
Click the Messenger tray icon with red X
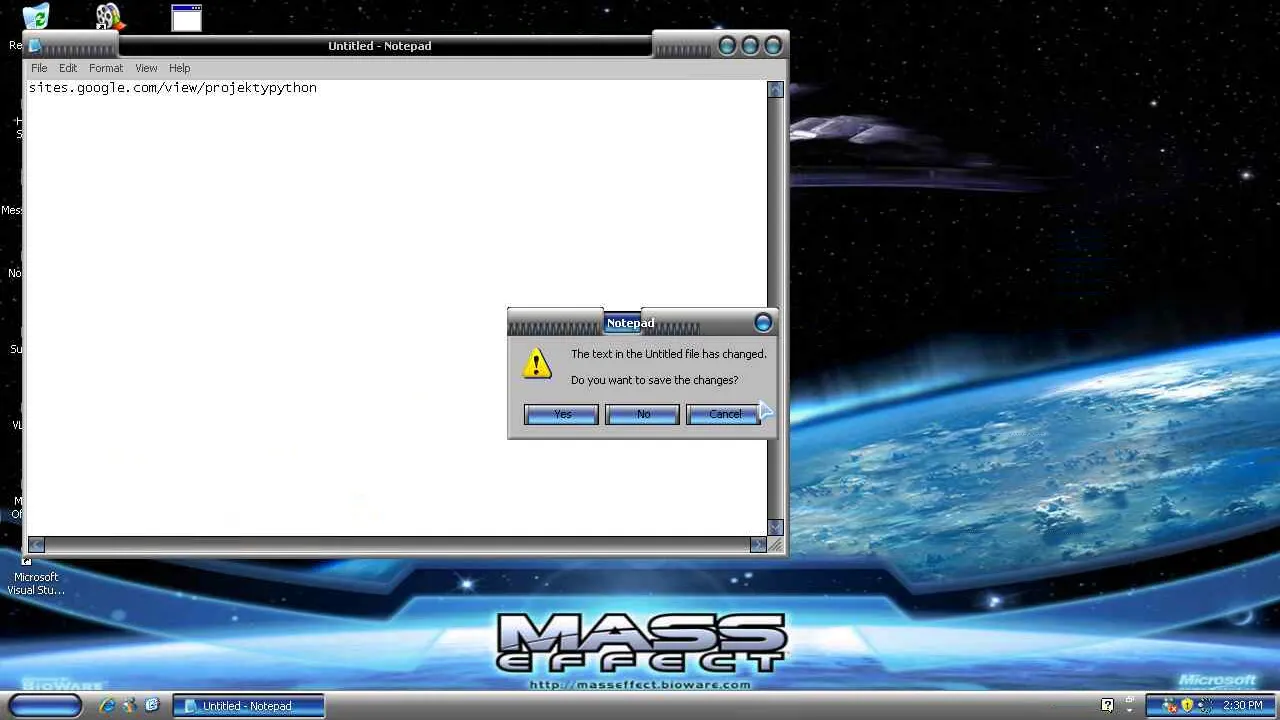[x=1170, y=706]
